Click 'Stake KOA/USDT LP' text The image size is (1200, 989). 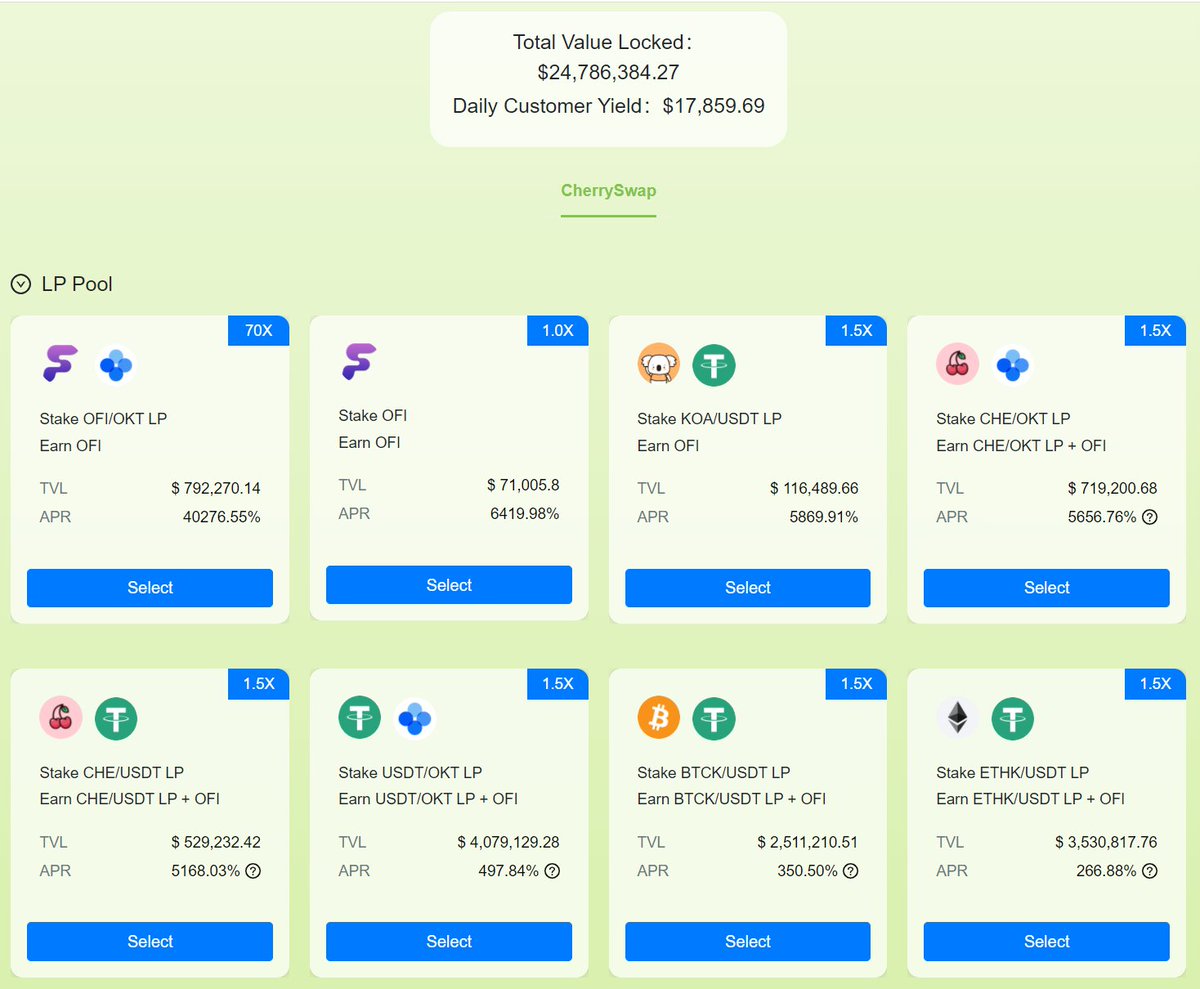click(x=709, y=418)
